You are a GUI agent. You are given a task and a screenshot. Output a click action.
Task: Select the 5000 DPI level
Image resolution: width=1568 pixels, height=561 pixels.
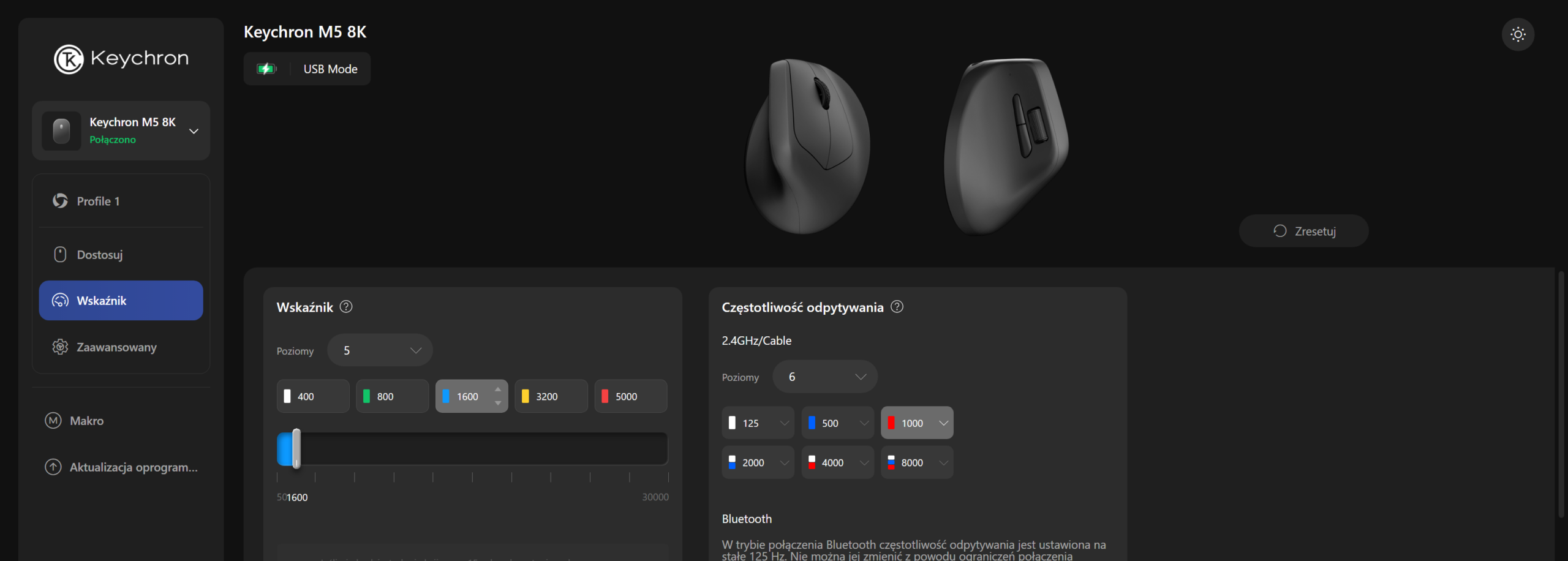(x=631, y=396)
